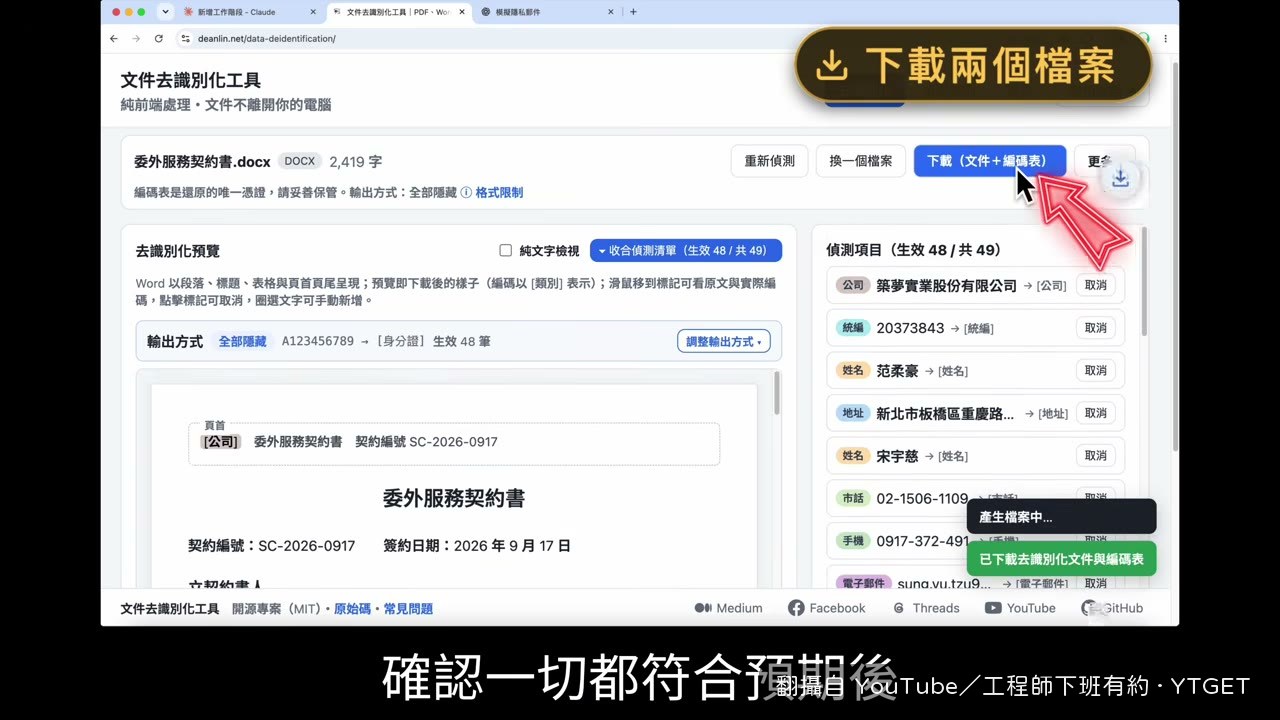Image resolution: width=1280 pixels, height=720 pixels.
Task: View site information icon beside the URL
Action: [x=185, y=38]
